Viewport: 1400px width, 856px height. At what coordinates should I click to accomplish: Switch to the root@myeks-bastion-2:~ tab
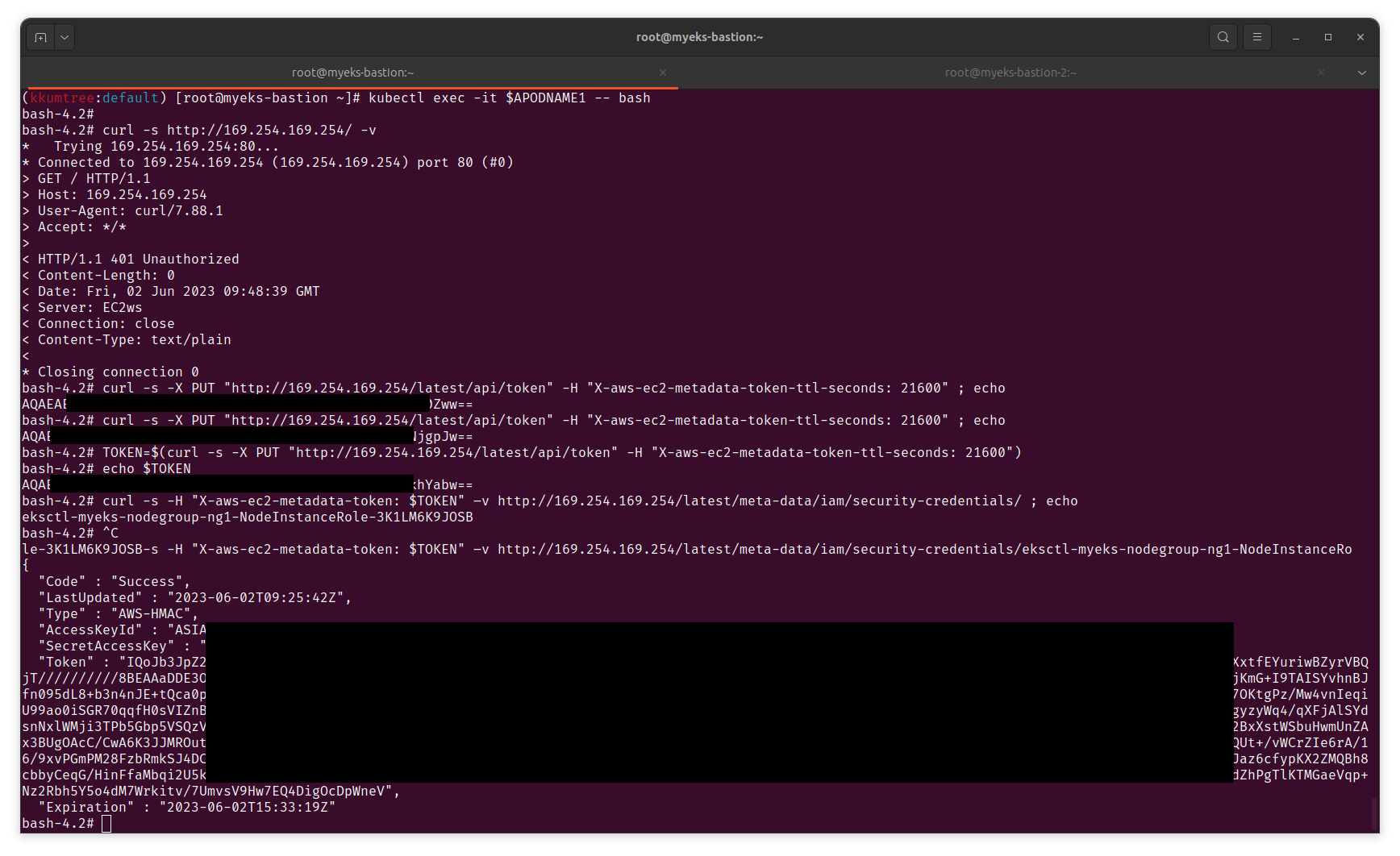[1010, 73]
